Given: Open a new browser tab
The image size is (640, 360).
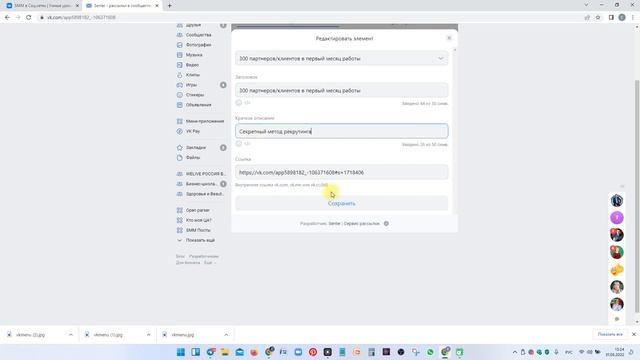Looking at the screenshot, I should pos(169,6).
